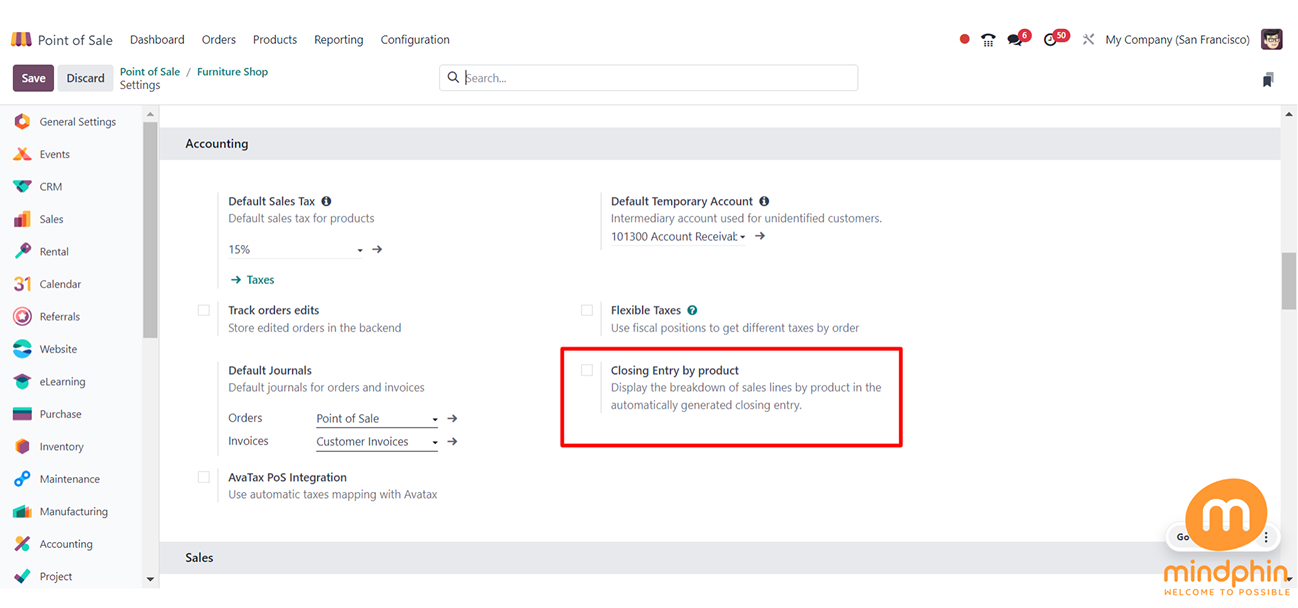1298x608 pixels.
Task: Tick the Track orders edits checkbox
Action: coord(204,311)
